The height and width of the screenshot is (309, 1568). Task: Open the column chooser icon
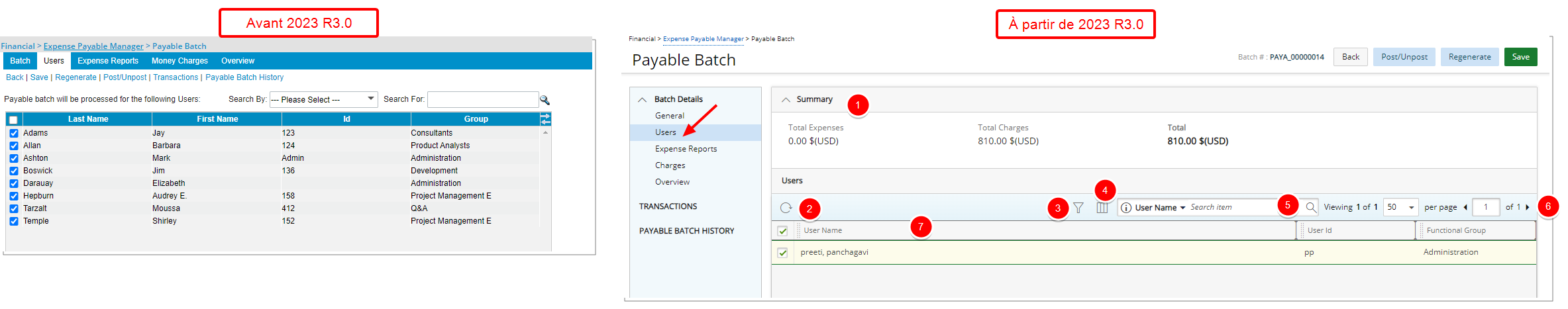[1102, 208]
